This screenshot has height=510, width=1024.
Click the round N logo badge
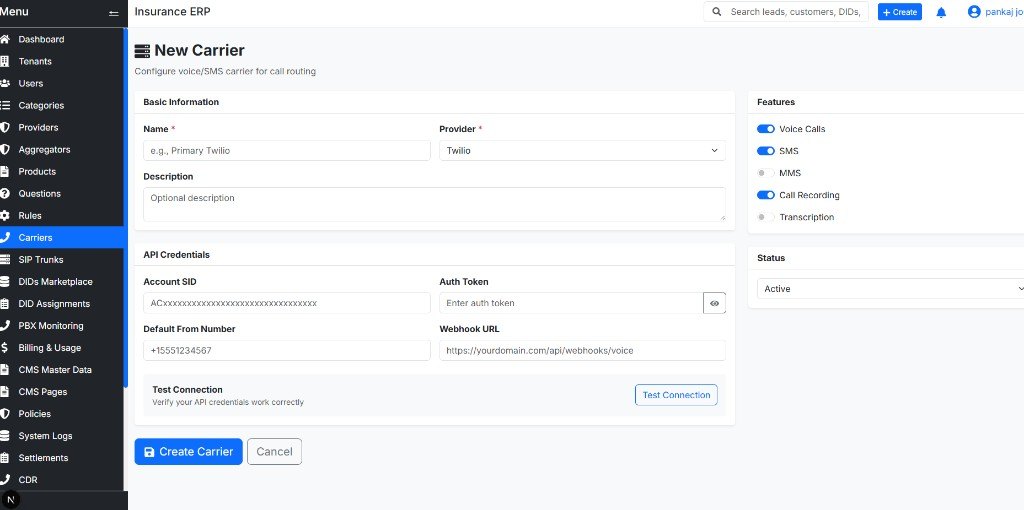click(x=10, y=500)
